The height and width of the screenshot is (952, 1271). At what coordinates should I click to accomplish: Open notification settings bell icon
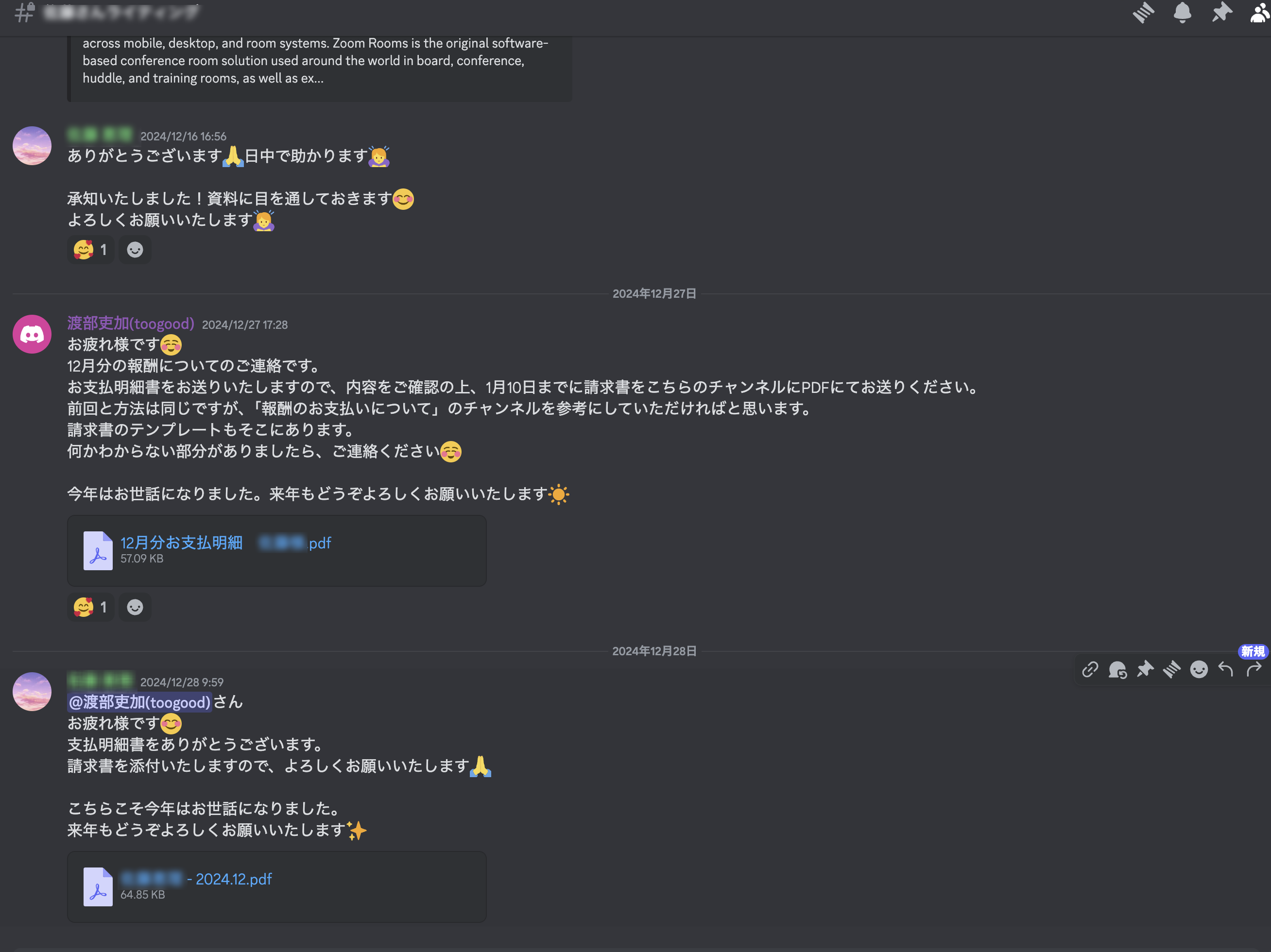tap(1182, 13)
